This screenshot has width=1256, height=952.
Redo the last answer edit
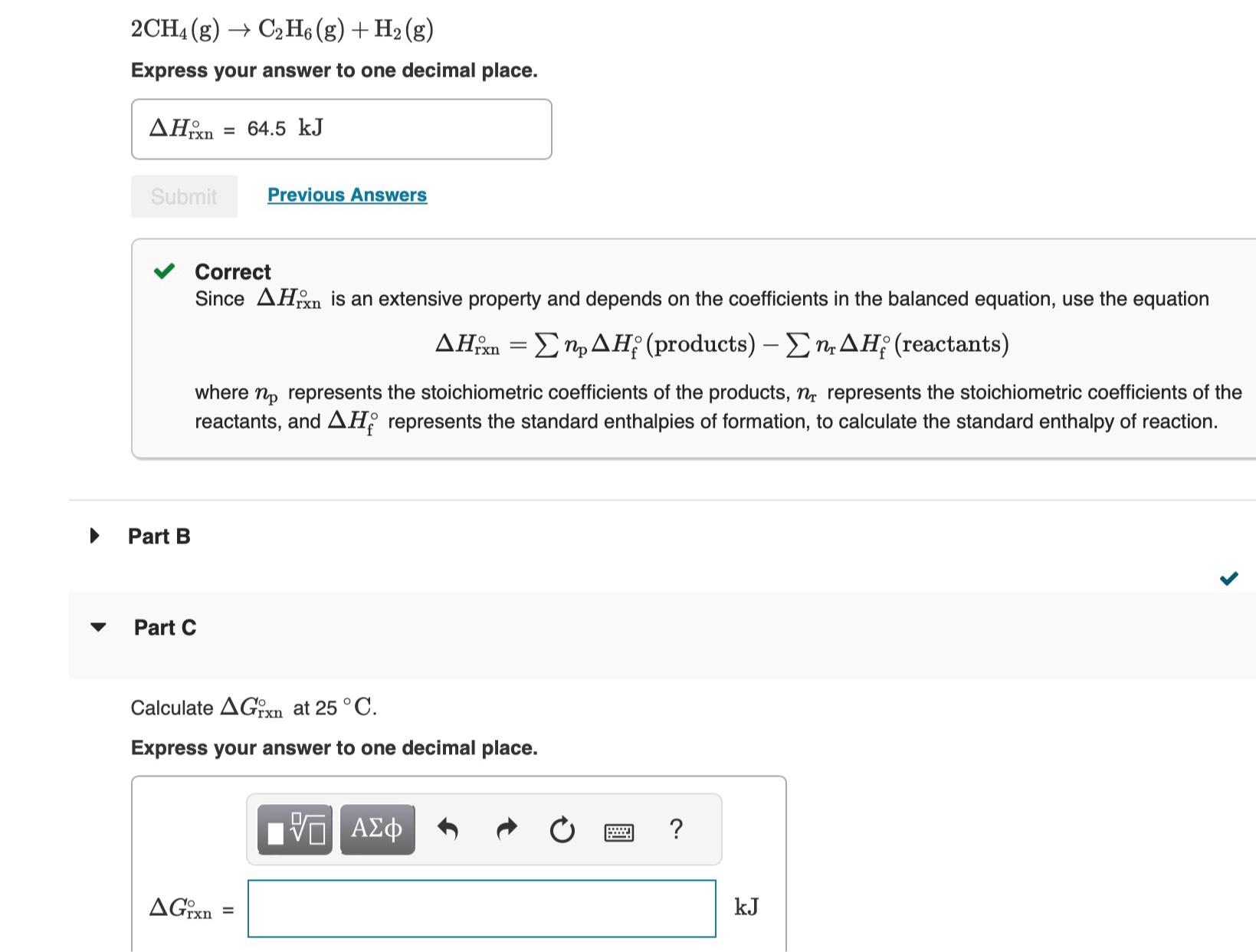click(x=507, y=829)
